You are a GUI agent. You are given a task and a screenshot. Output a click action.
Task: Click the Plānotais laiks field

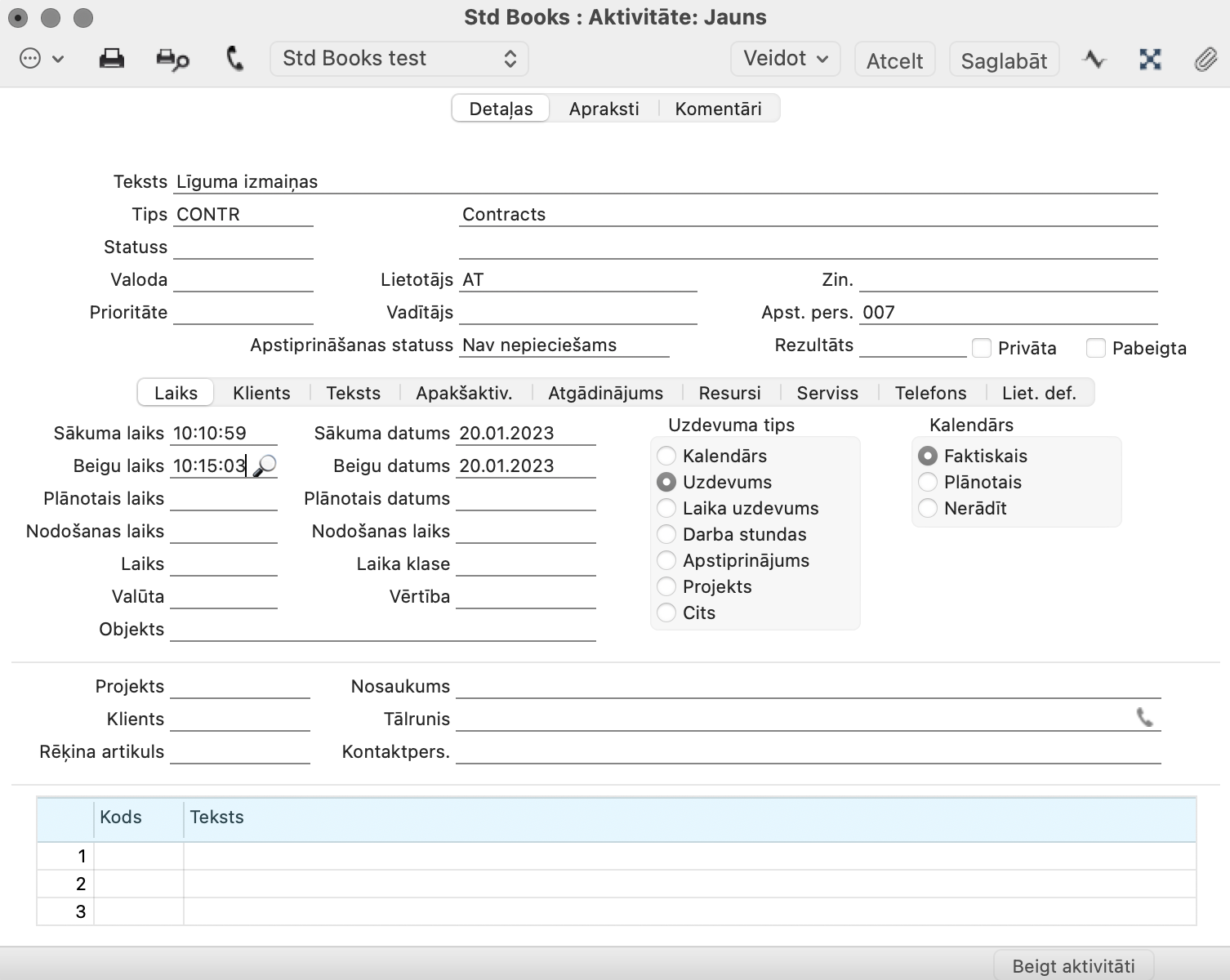tap(224, 498)
